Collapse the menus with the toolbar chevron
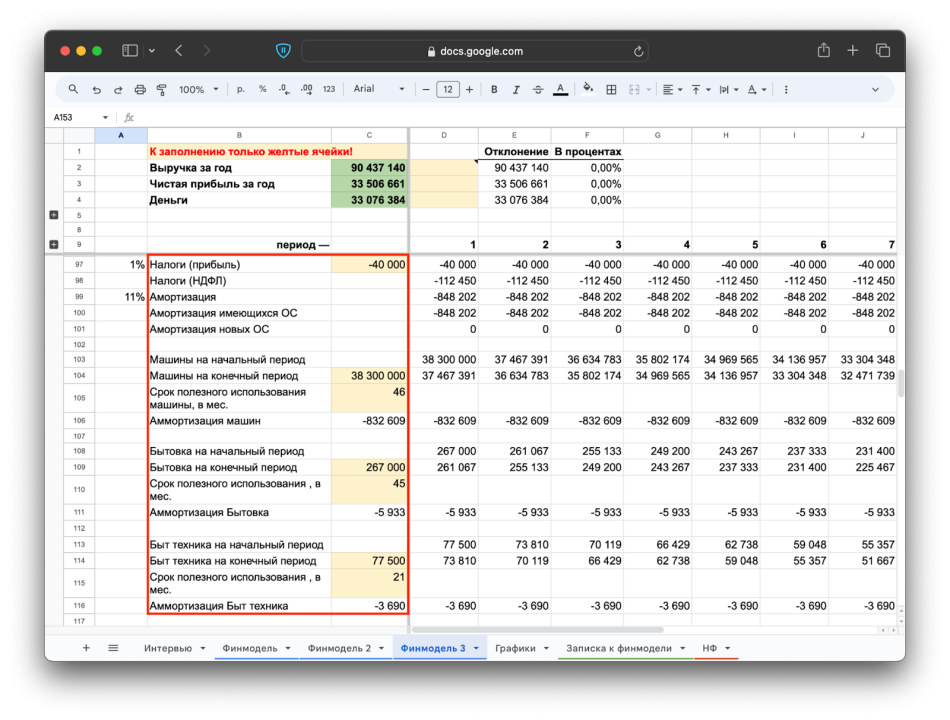Screen dimensions: 950x720 (x=875, y=90)
